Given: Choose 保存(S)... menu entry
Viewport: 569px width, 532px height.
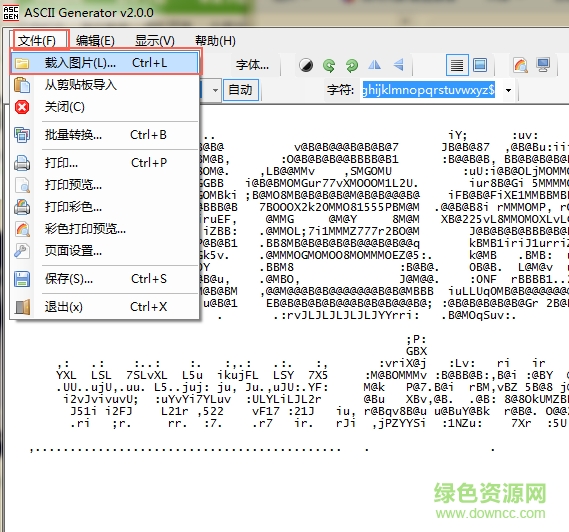Looking at the screenshot, I should pyautogui.click(x=105, y=279).
